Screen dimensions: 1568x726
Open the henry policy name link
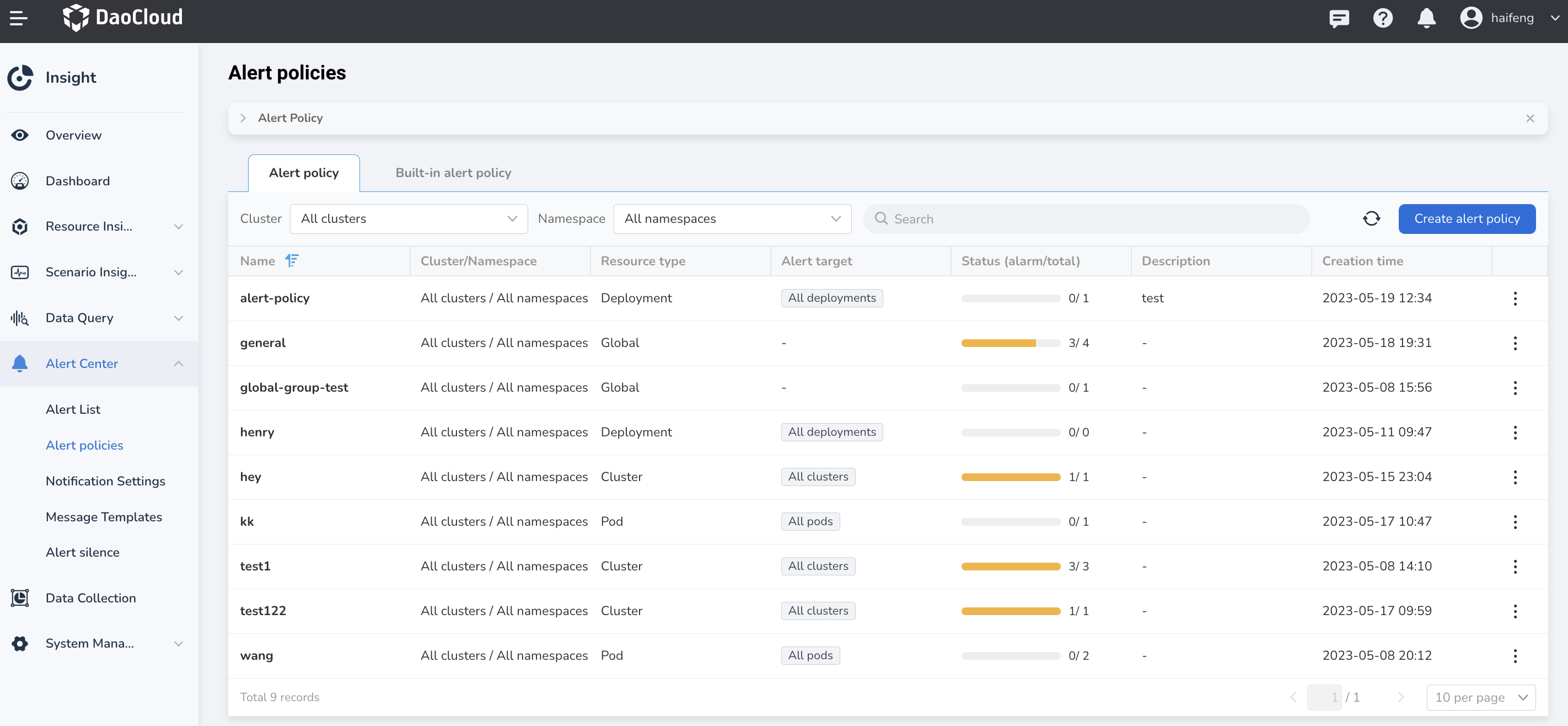pos(257,433)
